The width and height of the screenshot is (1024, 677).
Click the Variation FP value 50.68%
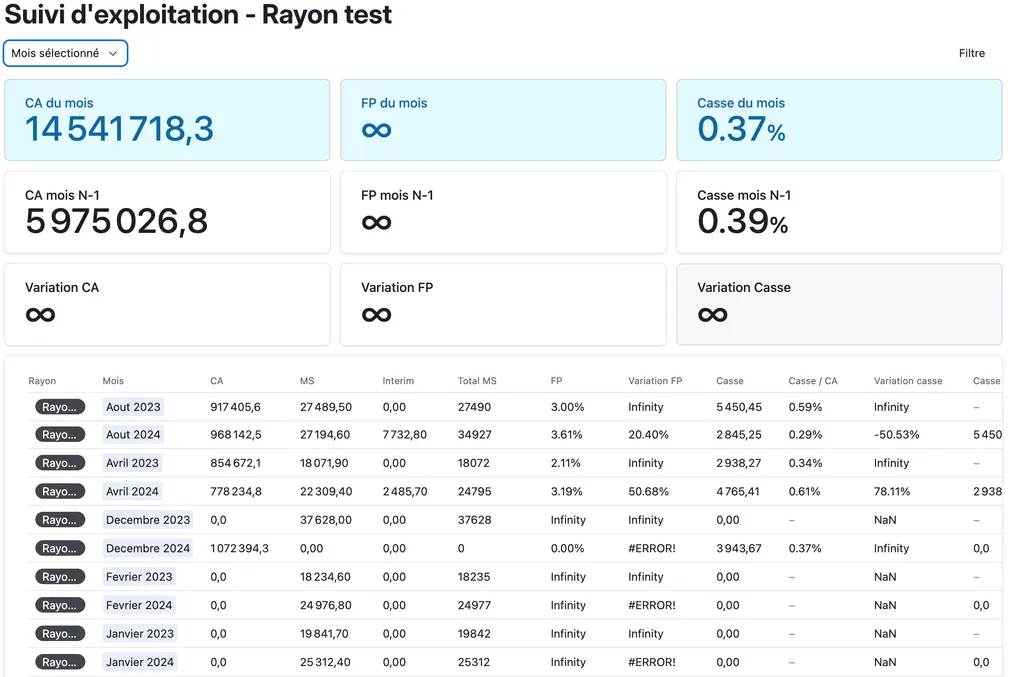pyautogui.click(x=648, y=492)
